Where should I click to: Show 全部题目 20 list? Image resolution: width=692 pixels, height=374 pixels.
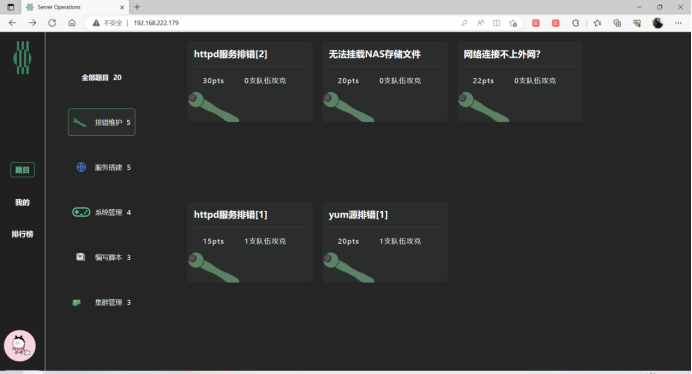click(x=102, y=77)
